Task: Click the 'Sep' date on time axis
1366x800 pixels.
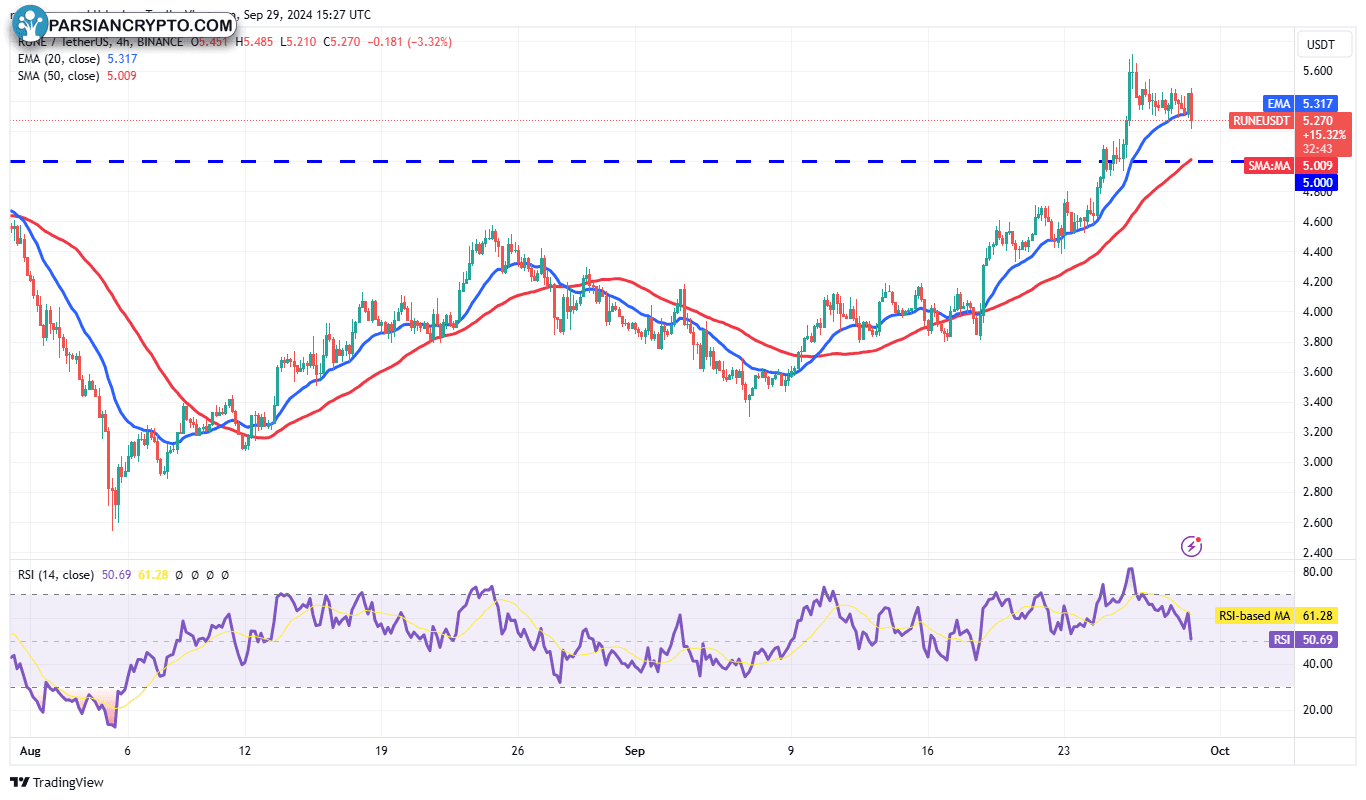Action: 632,749
